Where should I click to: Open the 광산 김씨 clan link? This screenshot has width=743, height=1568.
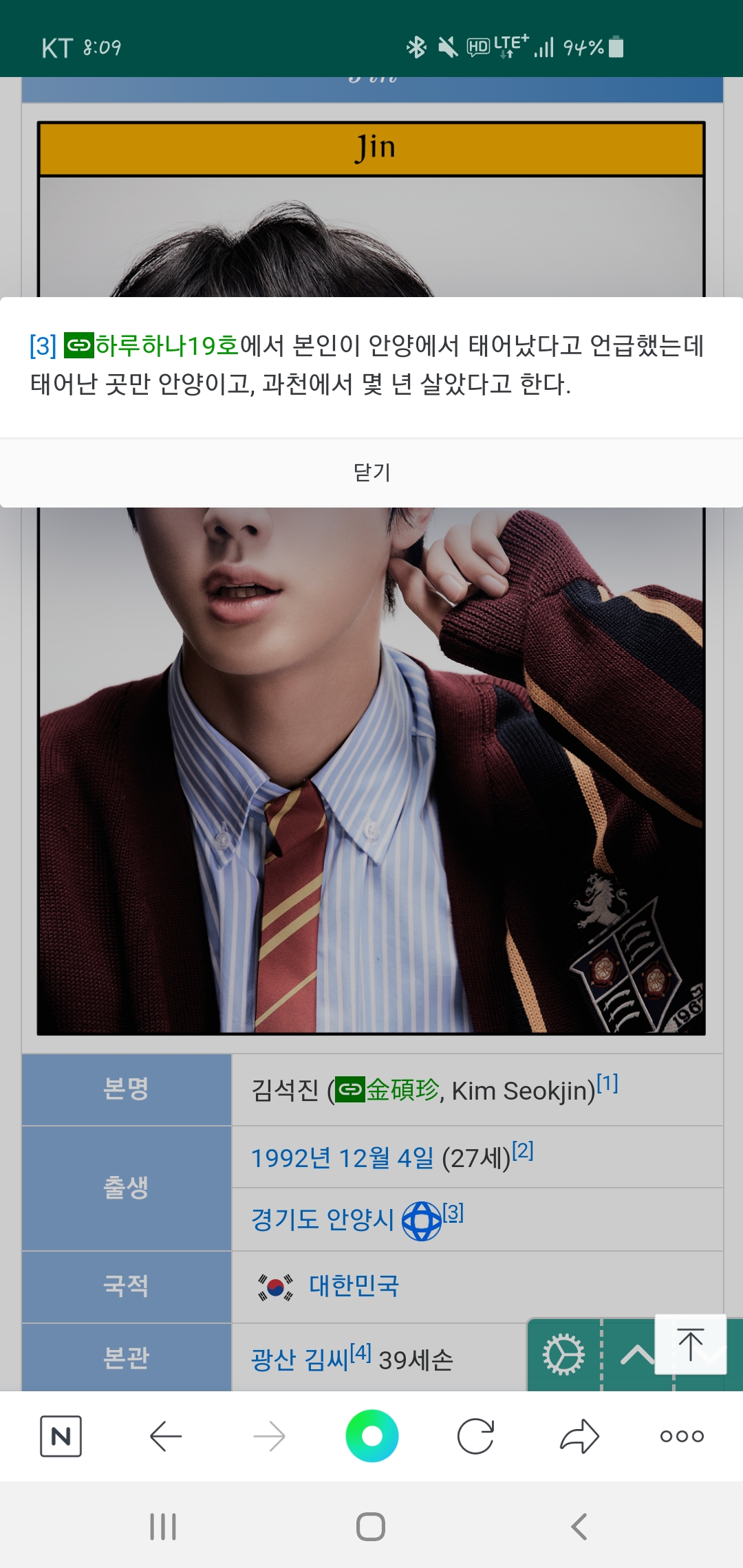pyautogui.click(x=300, y=1360)
